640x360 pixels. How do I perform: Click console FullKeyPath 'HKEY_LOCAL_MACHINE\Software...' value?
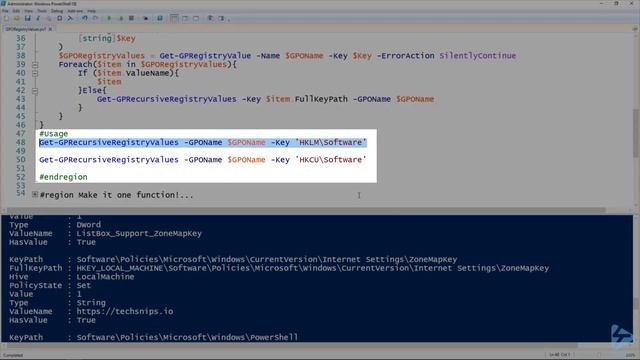tap(313, 268)
